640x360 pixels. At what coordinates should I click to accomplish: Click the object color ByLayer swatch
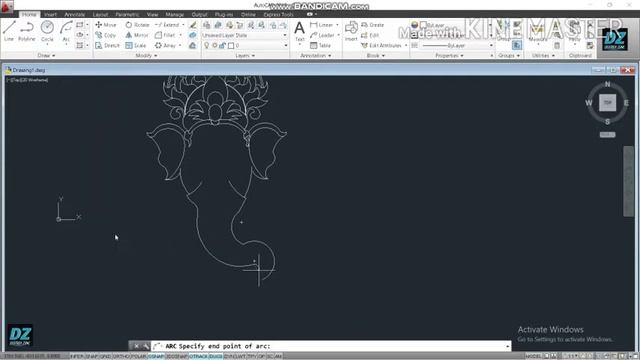click(x=423, y=25)
